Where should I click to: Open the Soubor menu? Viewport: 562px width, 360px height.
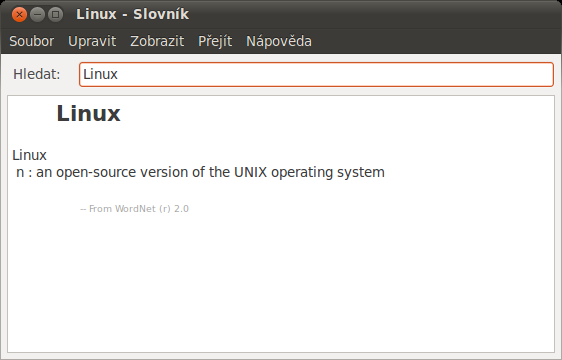[32, 41]
